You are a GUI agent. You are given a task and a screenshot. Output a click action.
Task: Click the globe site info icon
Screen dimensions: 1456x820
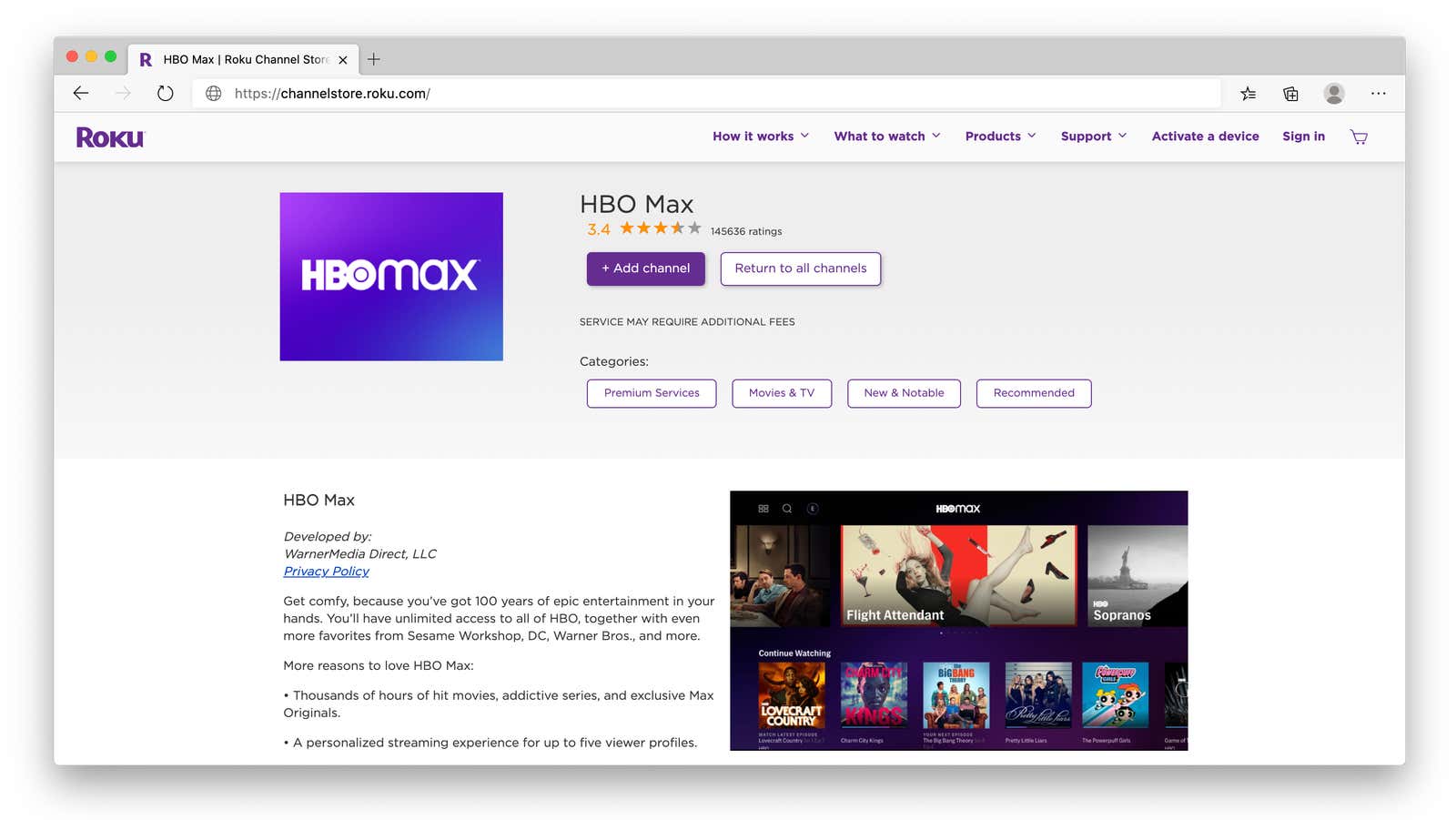[x=214, y=93]
